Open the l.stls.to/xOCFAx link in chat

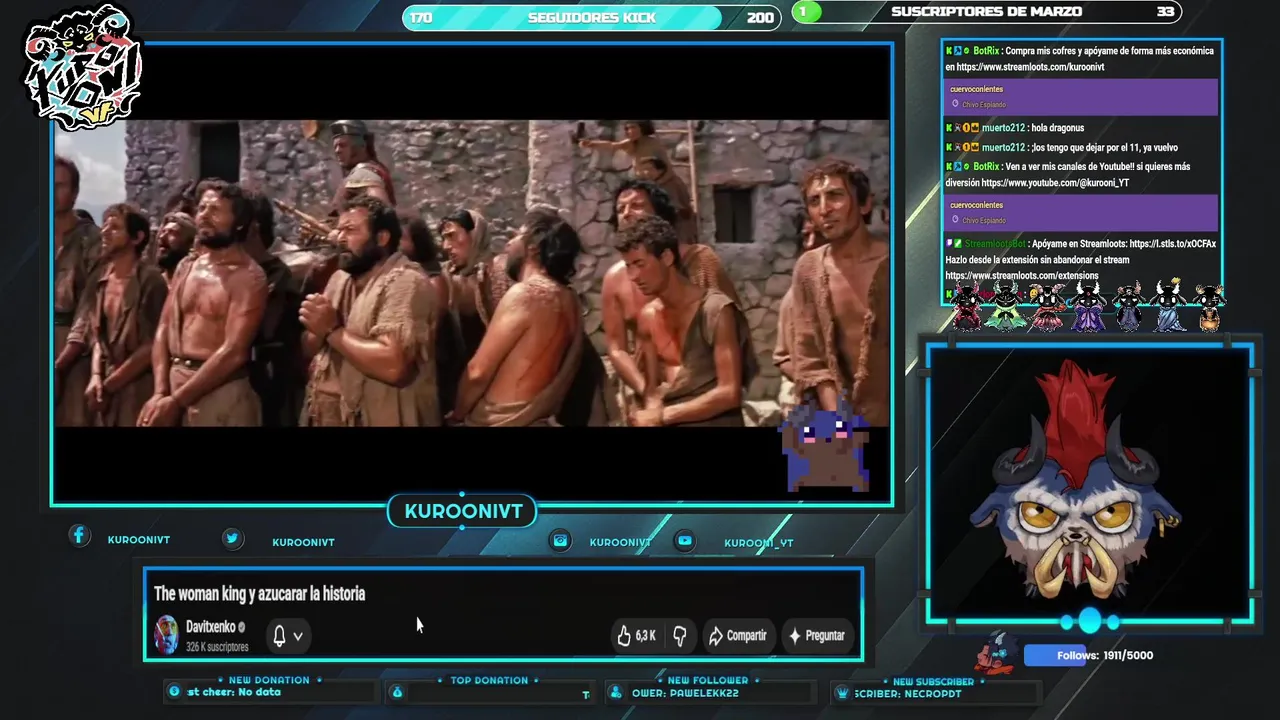(1173, 244)
